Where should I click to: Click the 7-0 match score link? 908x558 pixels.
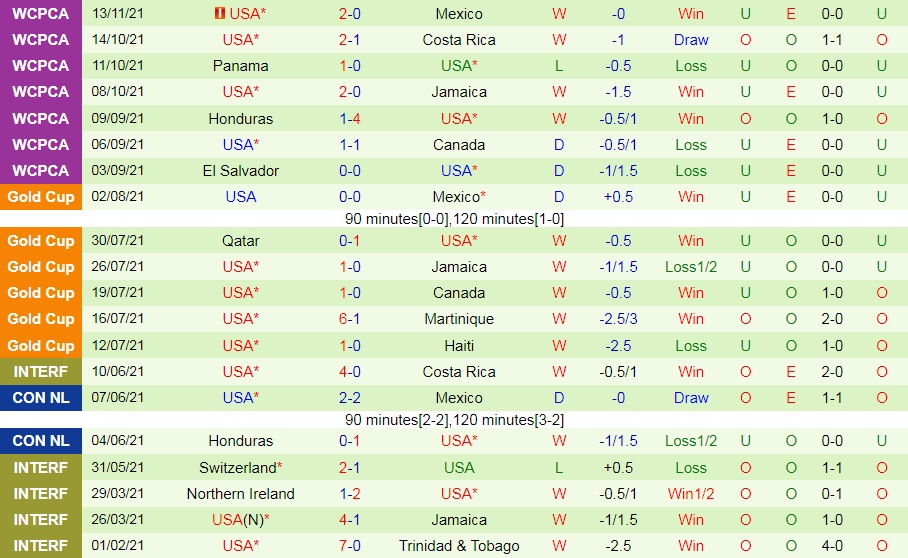coord(350,546)
